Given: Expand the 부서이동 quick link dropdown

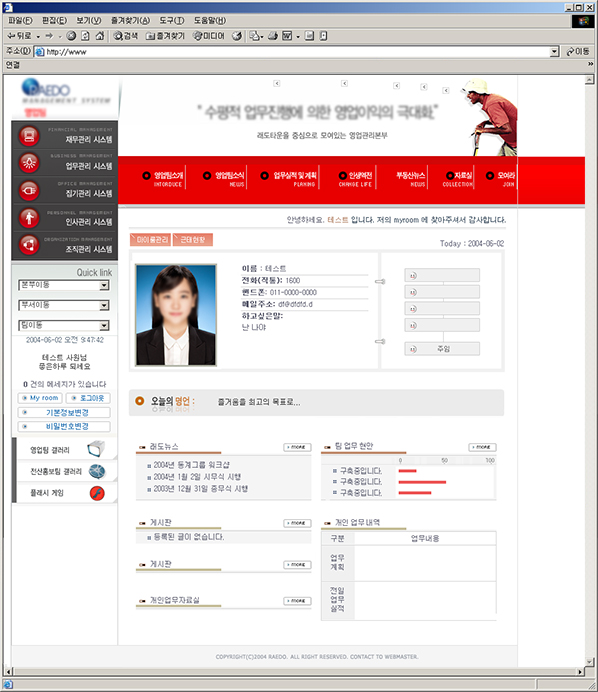Looking at the screenshot, I should click(104, 305).
